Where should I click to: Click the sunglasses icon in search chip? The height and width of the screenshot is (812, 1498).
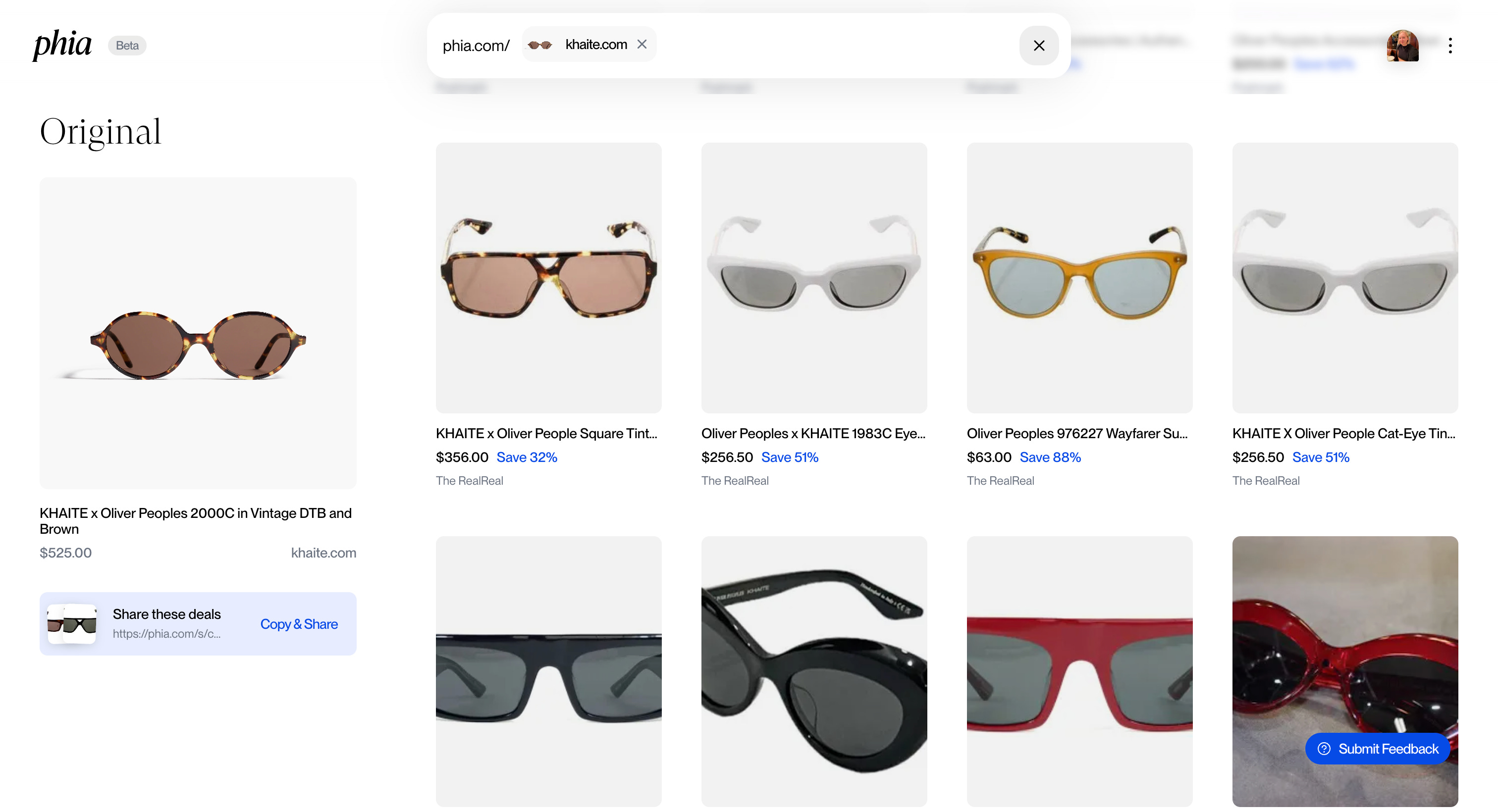click(x=539, y=45)
